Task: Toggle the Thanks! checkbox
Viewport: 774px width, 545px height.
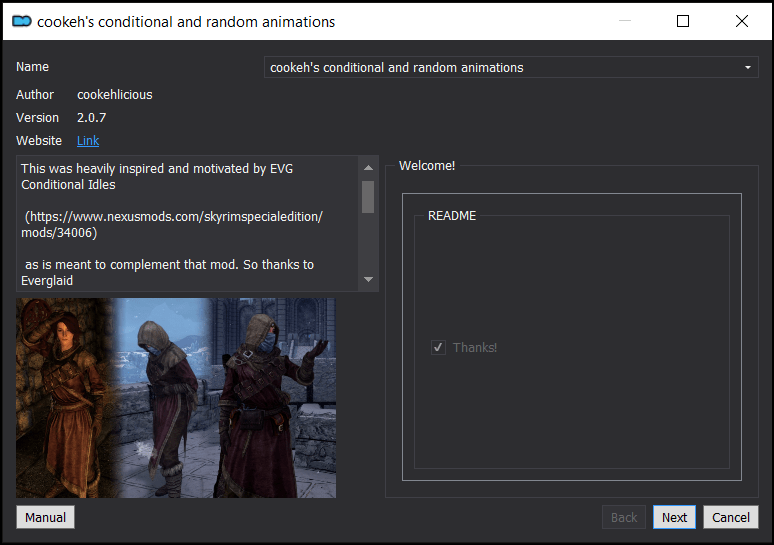Action: click(x=438, y=348)
